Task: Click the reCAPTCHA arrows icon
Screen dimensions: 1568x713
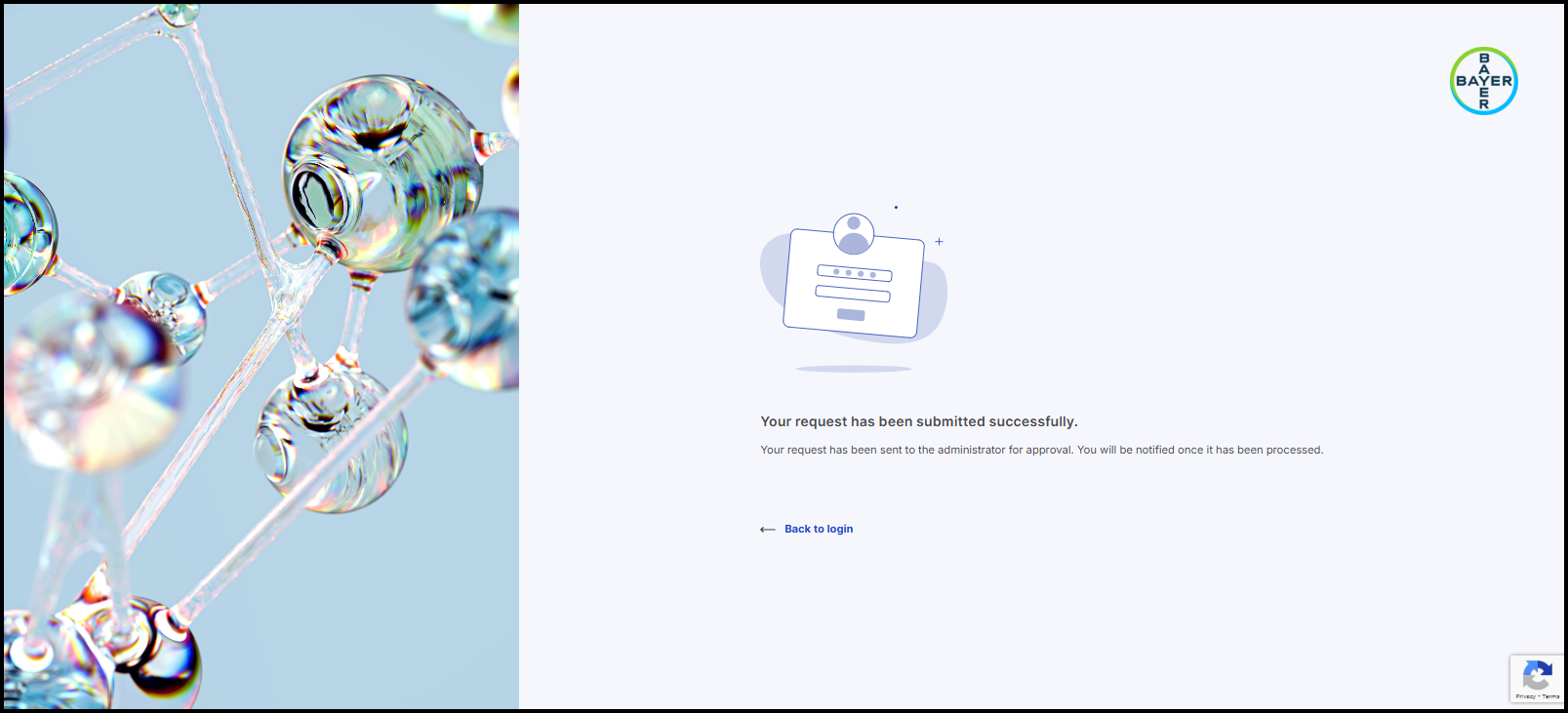Action: click(x=1537, y=675)
